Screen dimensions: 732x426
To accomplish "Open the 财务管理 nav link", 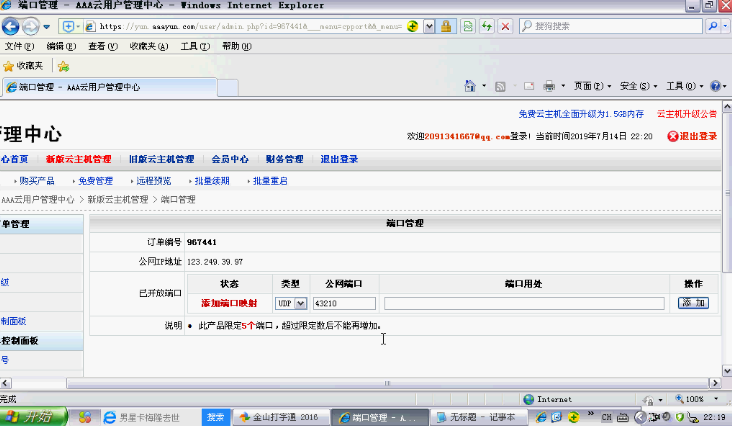I will click(284, 159).
